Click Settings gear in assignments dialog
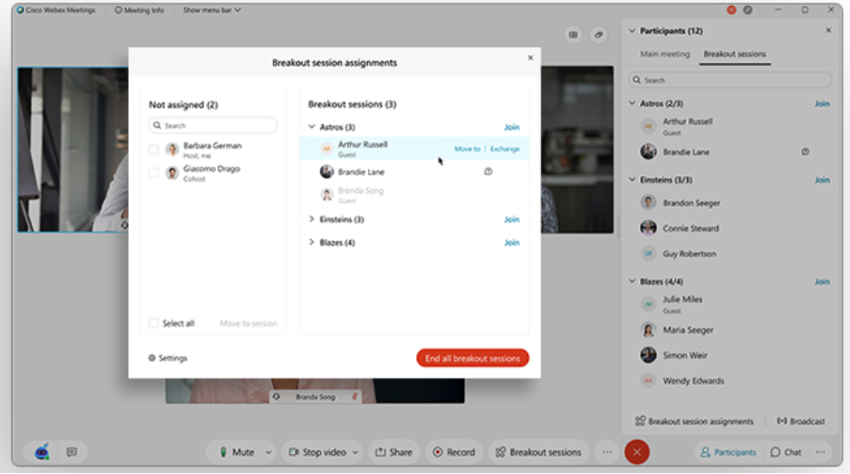The width and height of the screenshot is (850, 474). coord(168,358)
